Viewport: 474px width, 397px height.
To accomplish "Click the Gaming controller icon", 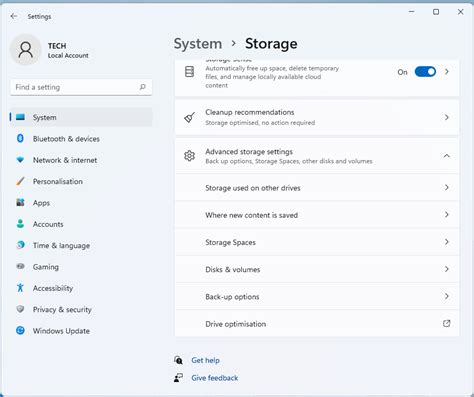I will click(x=20, y=266).
